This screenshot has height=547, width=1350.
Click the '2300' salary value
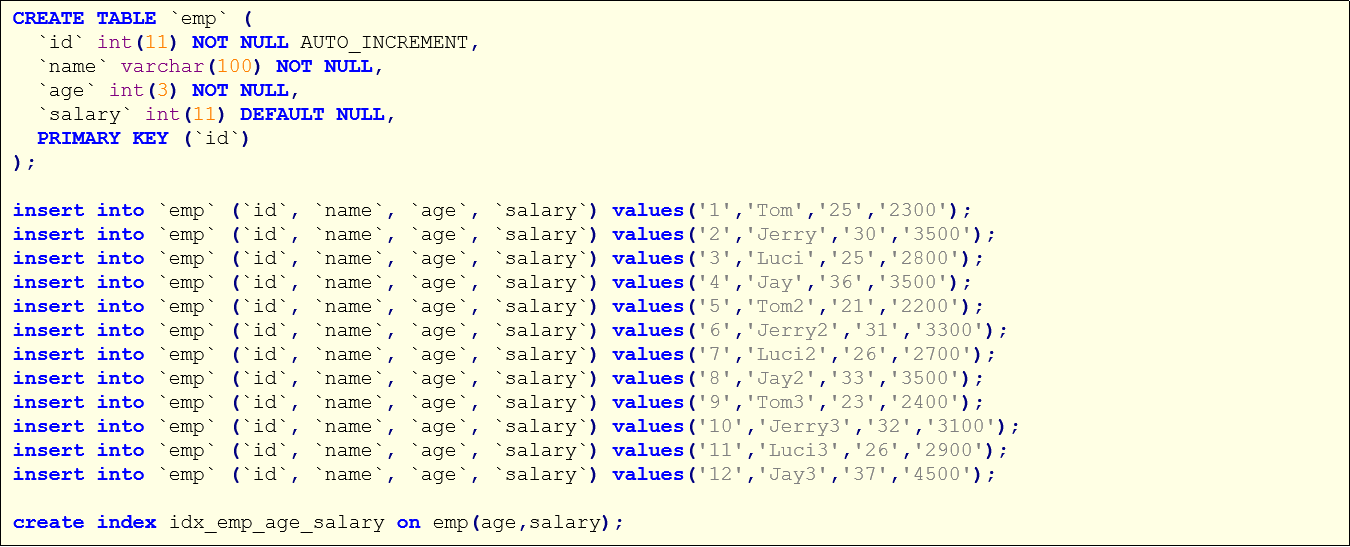coord(913,210)
